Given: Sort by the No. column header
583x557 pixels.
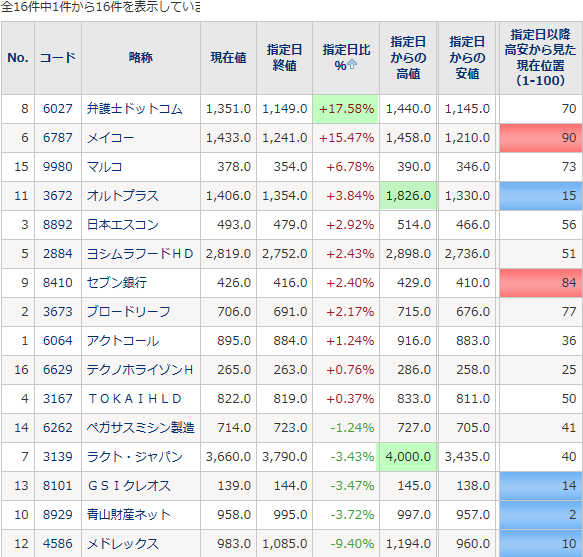Looking at the screenshot, I should [x=18, y=58].
